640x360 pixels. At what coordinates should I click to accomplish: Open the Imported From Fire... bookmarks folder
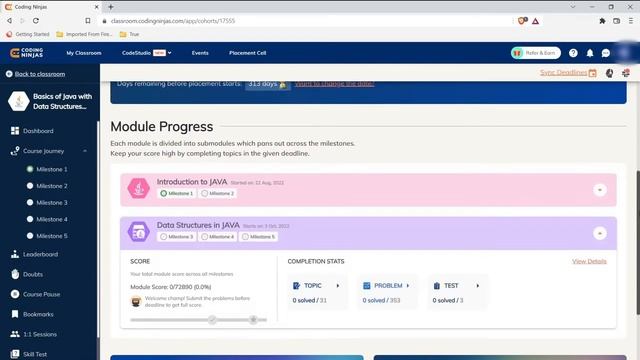84,34
